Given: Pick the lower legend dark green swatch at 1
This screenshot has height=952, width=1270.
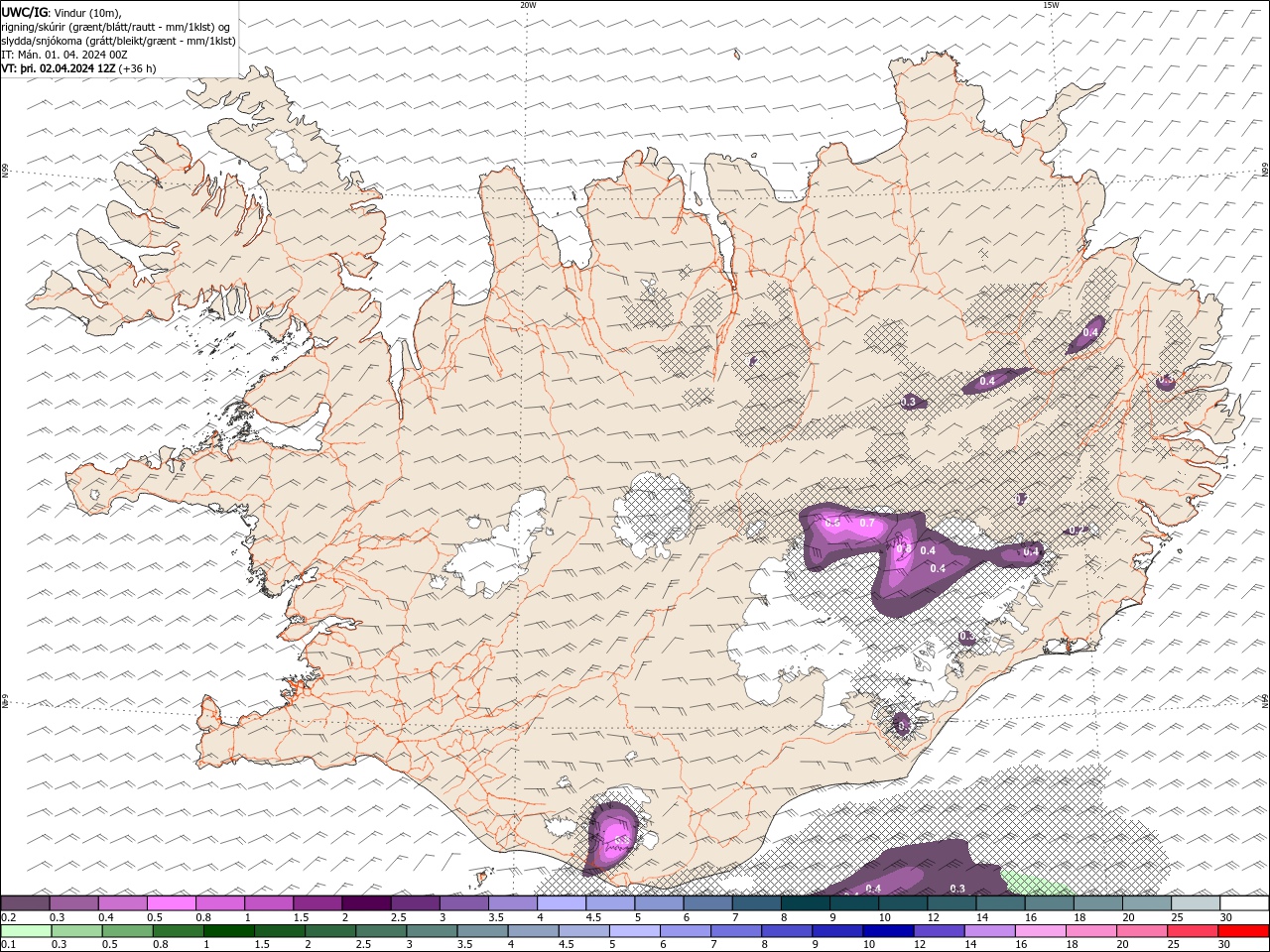Looking at the screenshot, I should [228, 931].
